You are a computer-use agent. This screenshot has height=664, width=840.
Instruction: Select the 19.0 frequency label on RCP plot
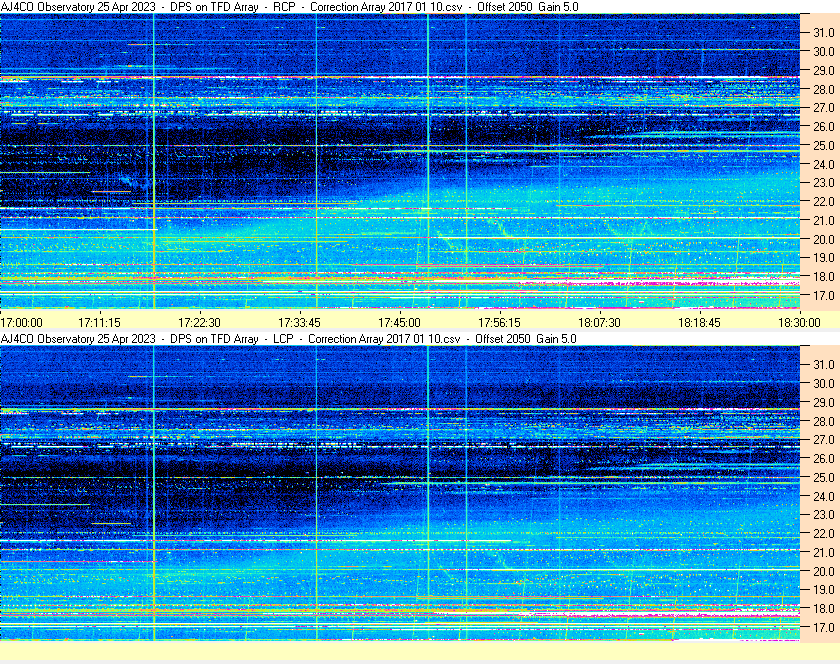(x=824, y=258)
